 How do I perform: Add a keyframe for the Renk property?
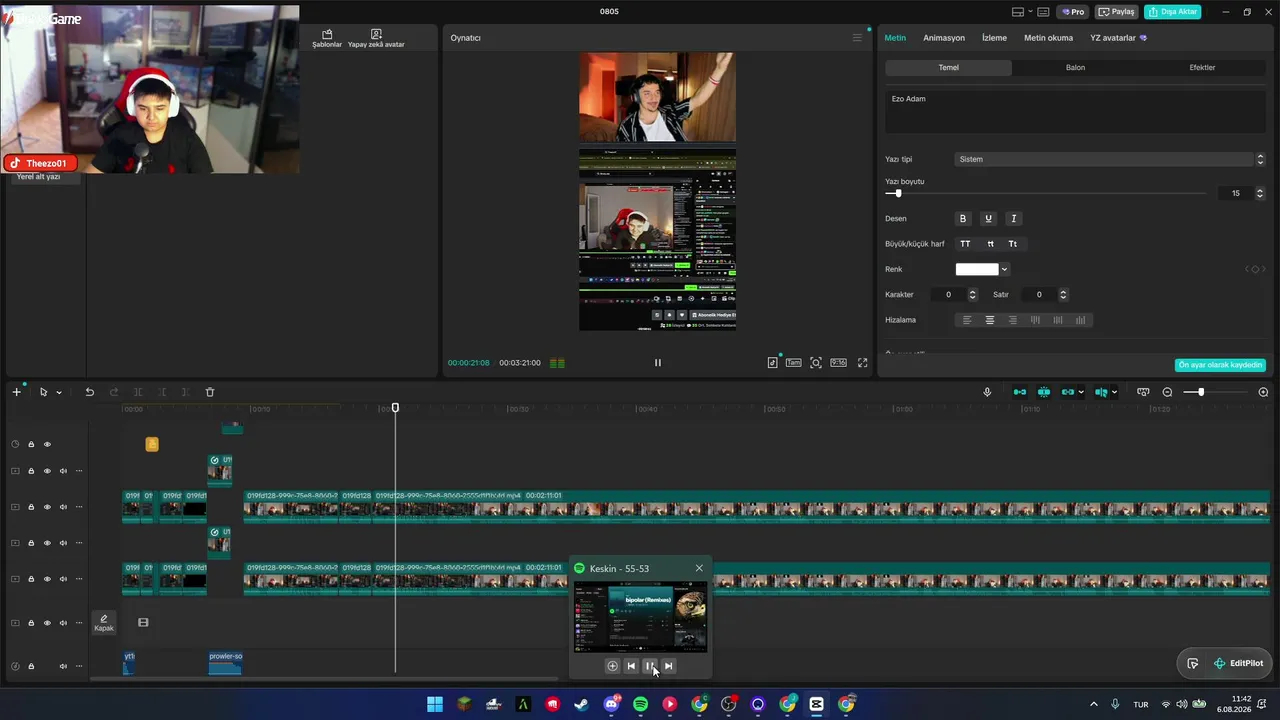(1255, 269)
